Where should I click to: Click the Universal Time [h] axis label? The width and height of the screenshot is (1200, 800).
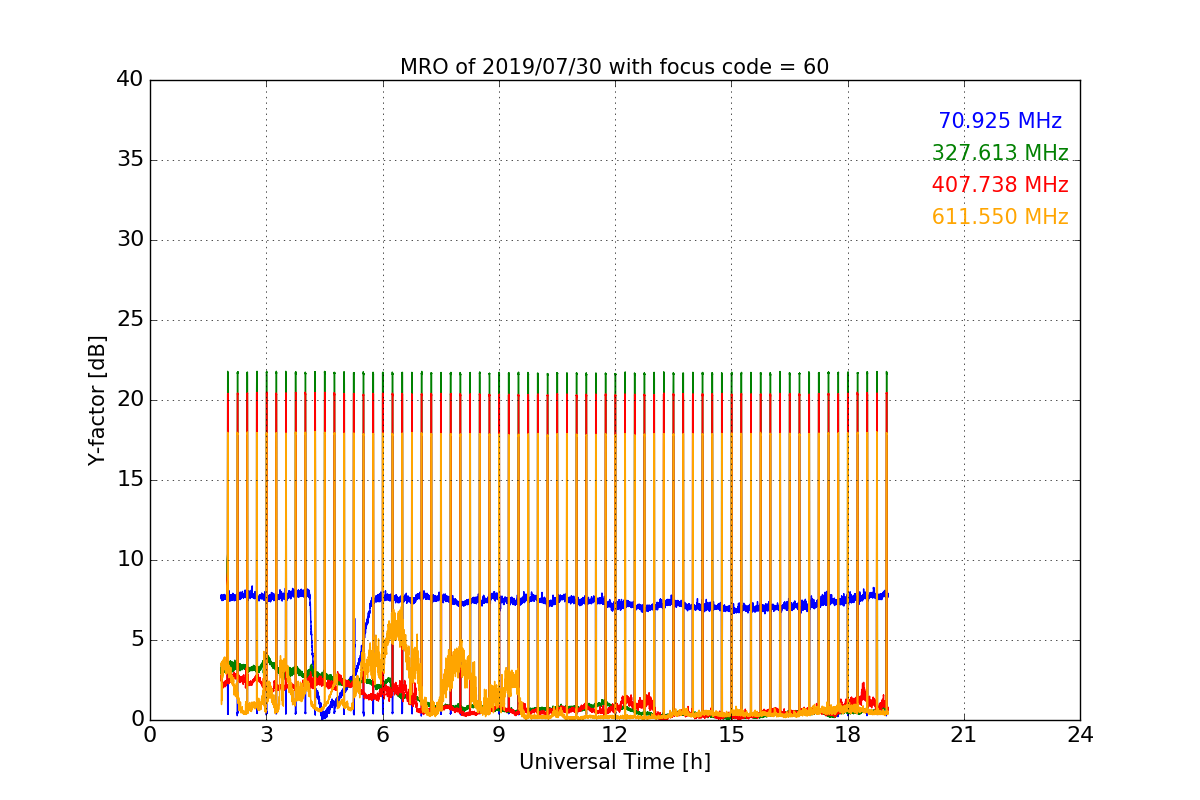point(614,762)
